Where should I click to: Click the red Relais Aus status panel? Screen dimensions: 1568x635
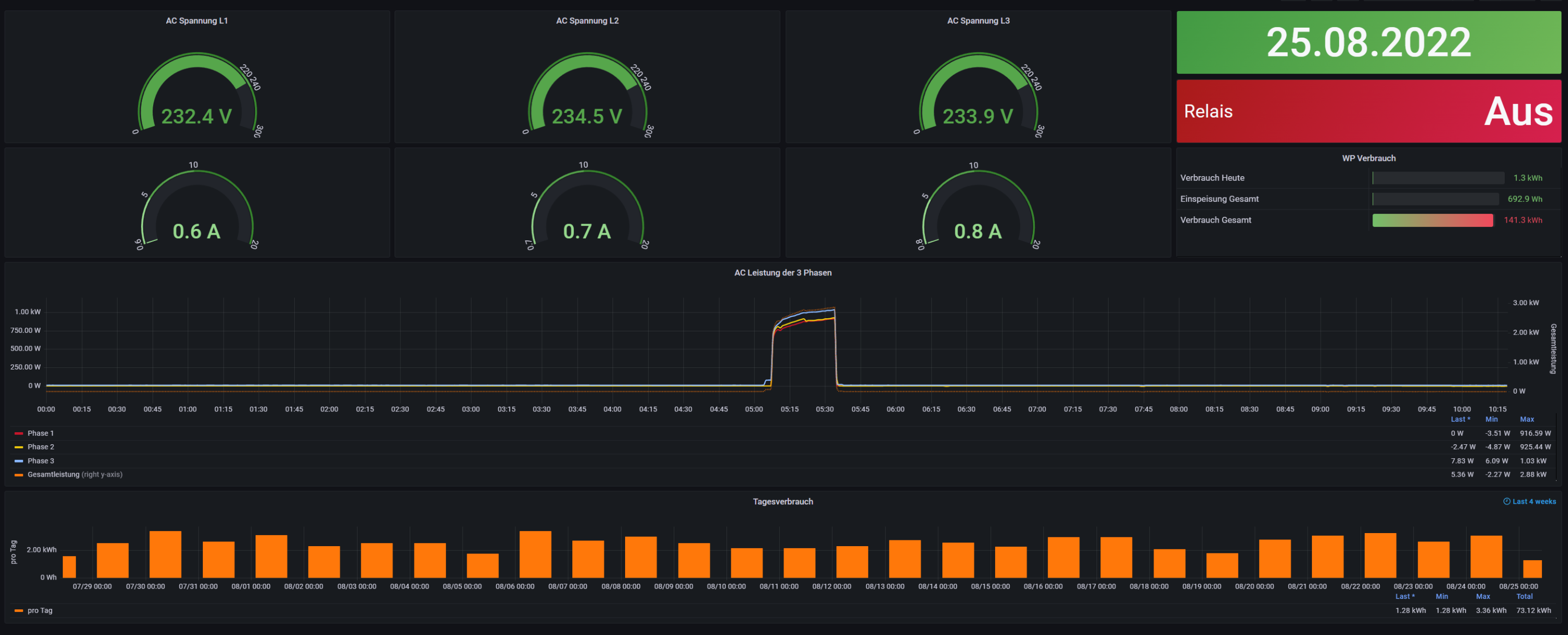tap(1368, 111)
